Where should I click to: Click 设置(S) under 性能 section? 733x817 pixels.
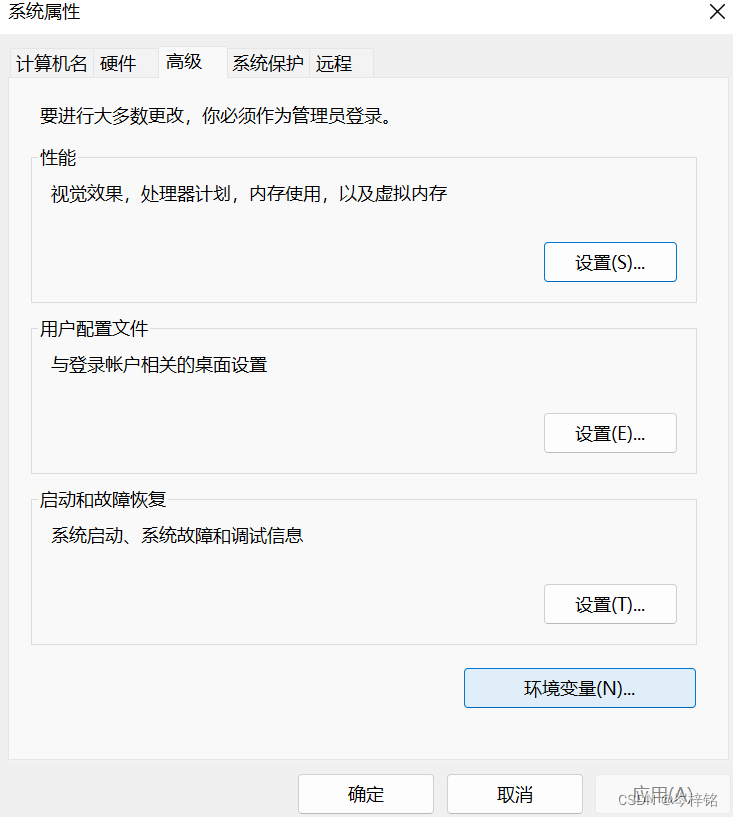(610, 261)
